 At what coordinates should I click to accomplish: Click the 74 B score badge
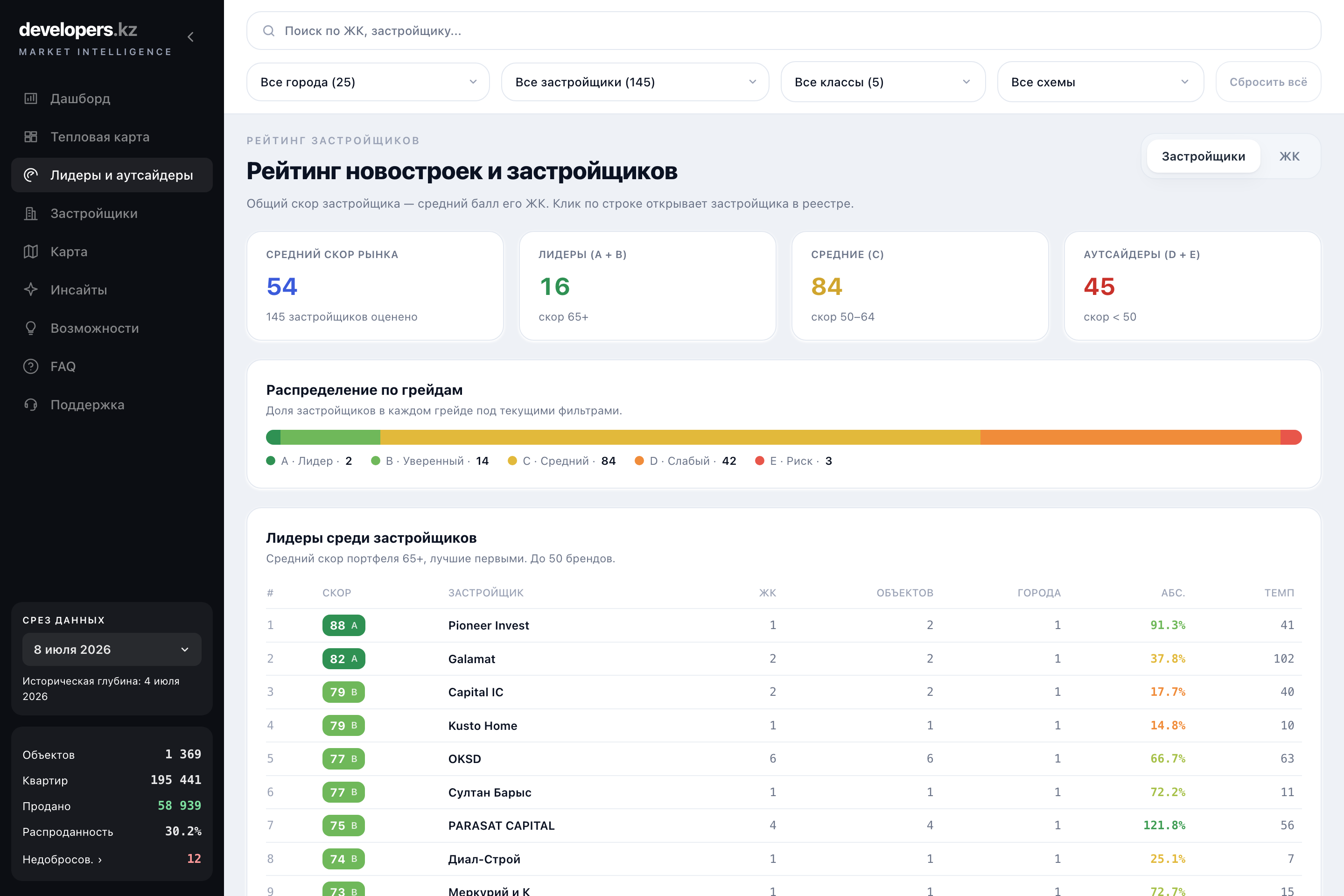click(343, 859)
